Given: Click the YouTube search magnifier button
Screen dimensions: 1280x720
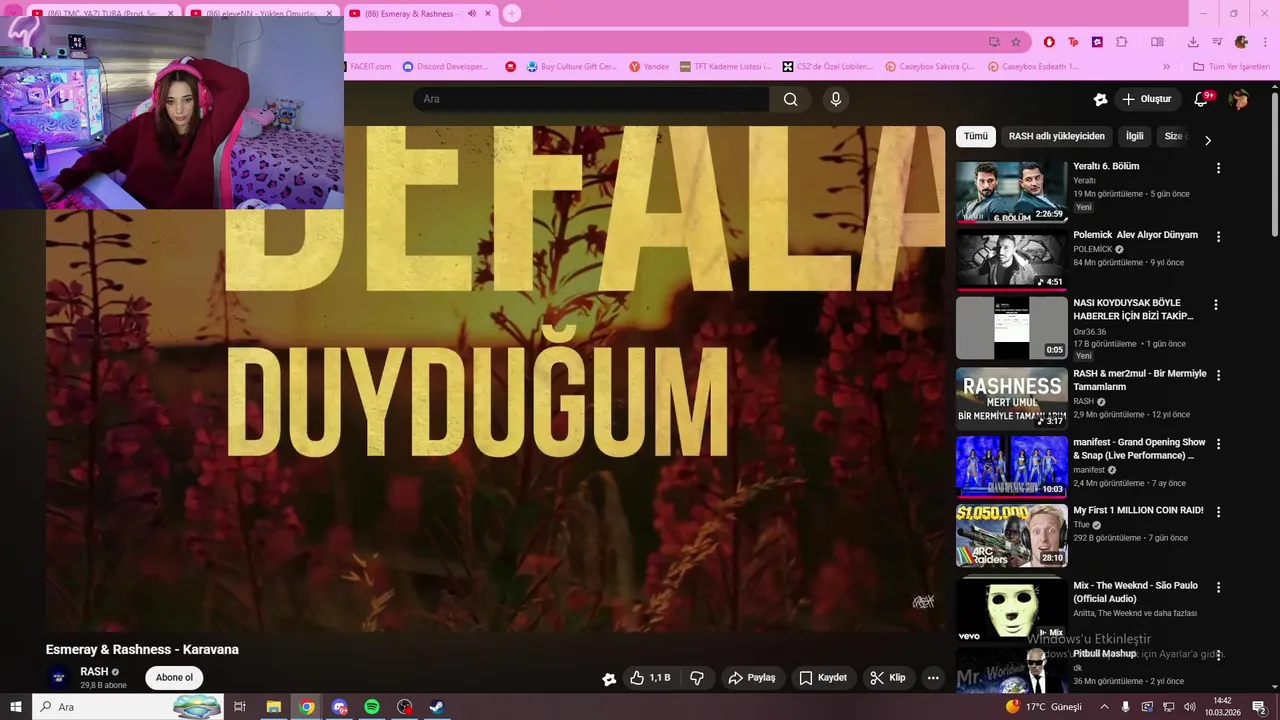Looking at the screenshot, I should 790,99.
